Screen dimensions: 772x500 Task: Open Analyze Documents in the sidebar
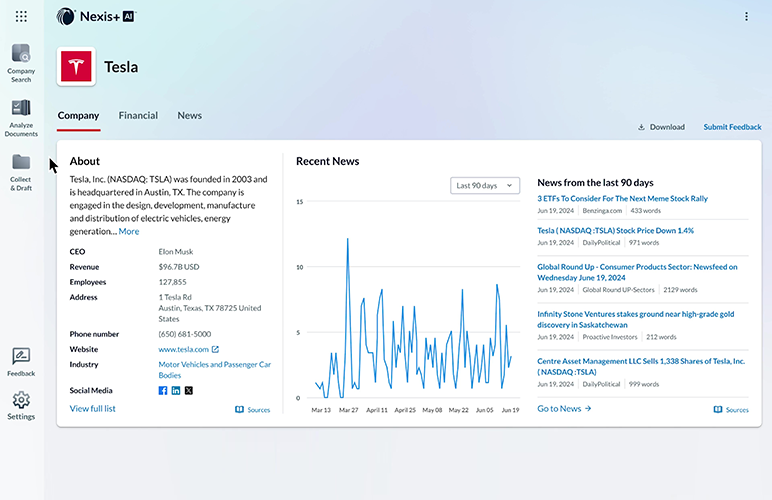pyautogui.click(x=21, y=109)
